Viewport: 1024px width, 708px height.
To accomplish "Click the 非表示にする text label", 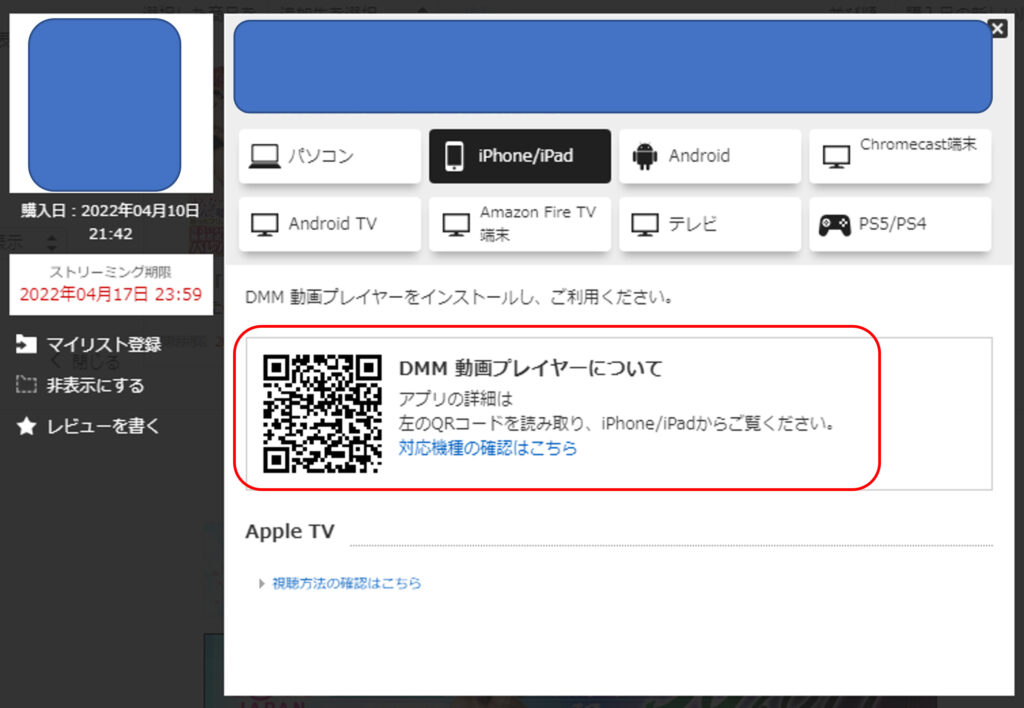I will (95, 386).
